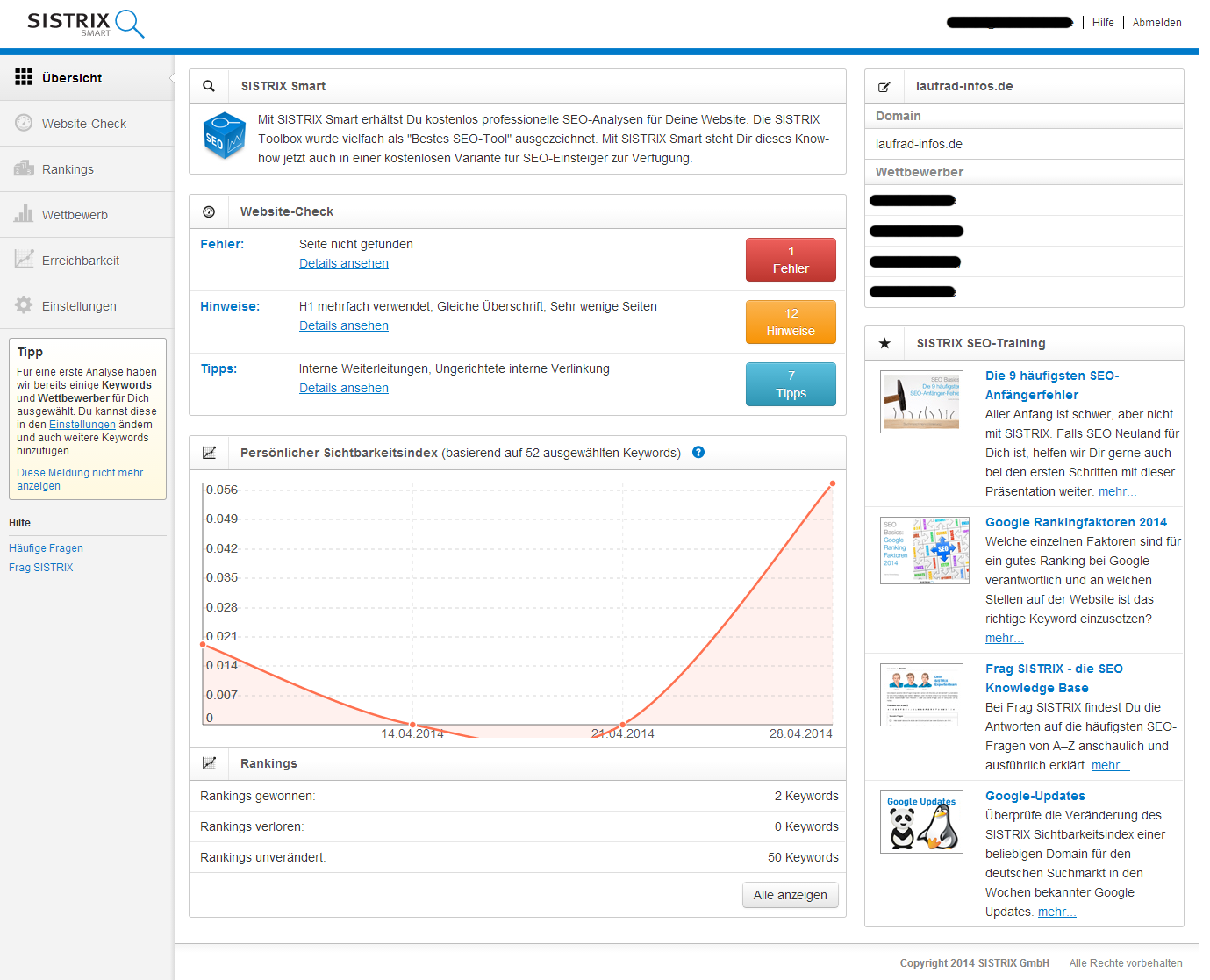Click the blue help question mark icon

[x=698, y=453]
